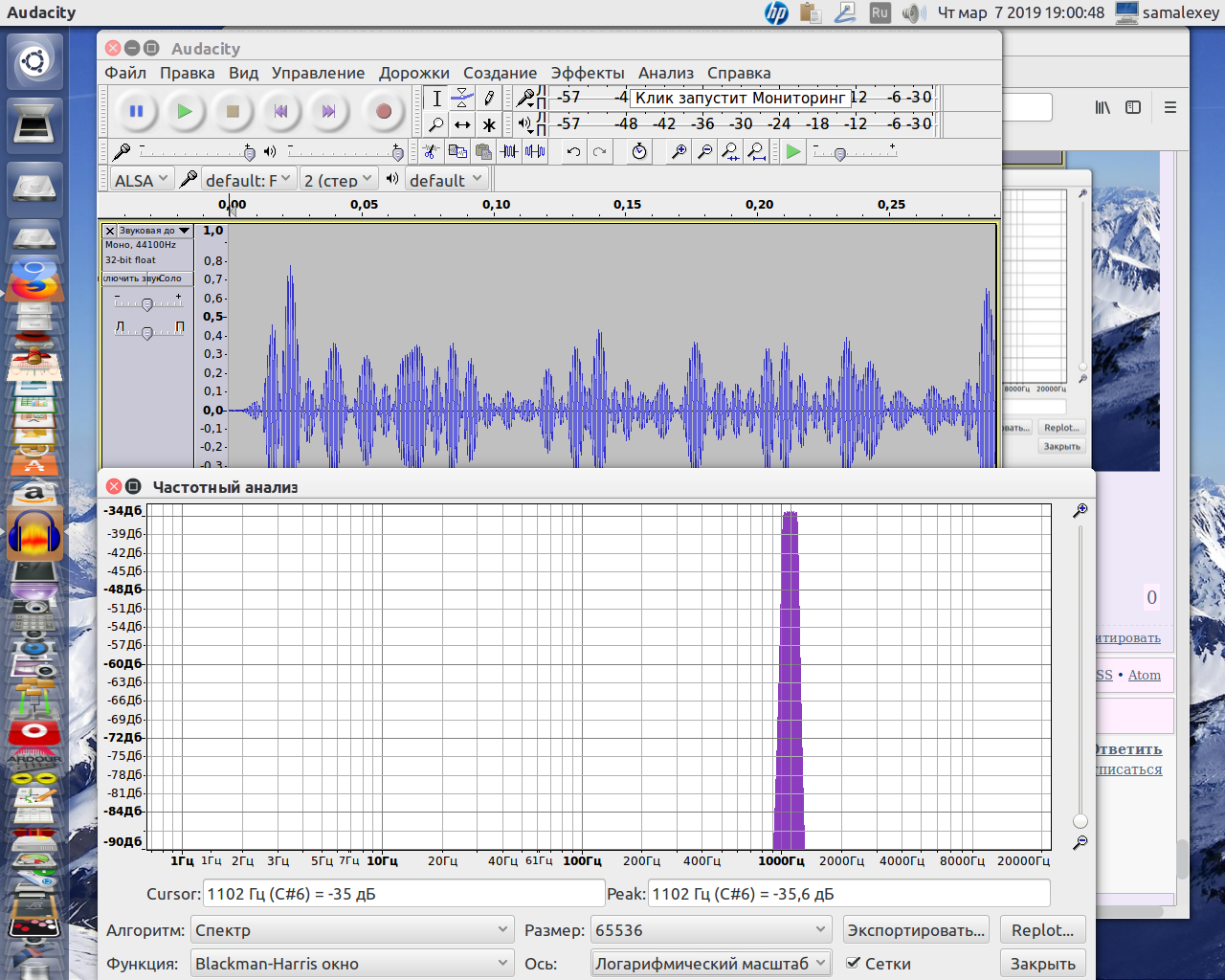Skip to start of the track

[x=280, y=111]
